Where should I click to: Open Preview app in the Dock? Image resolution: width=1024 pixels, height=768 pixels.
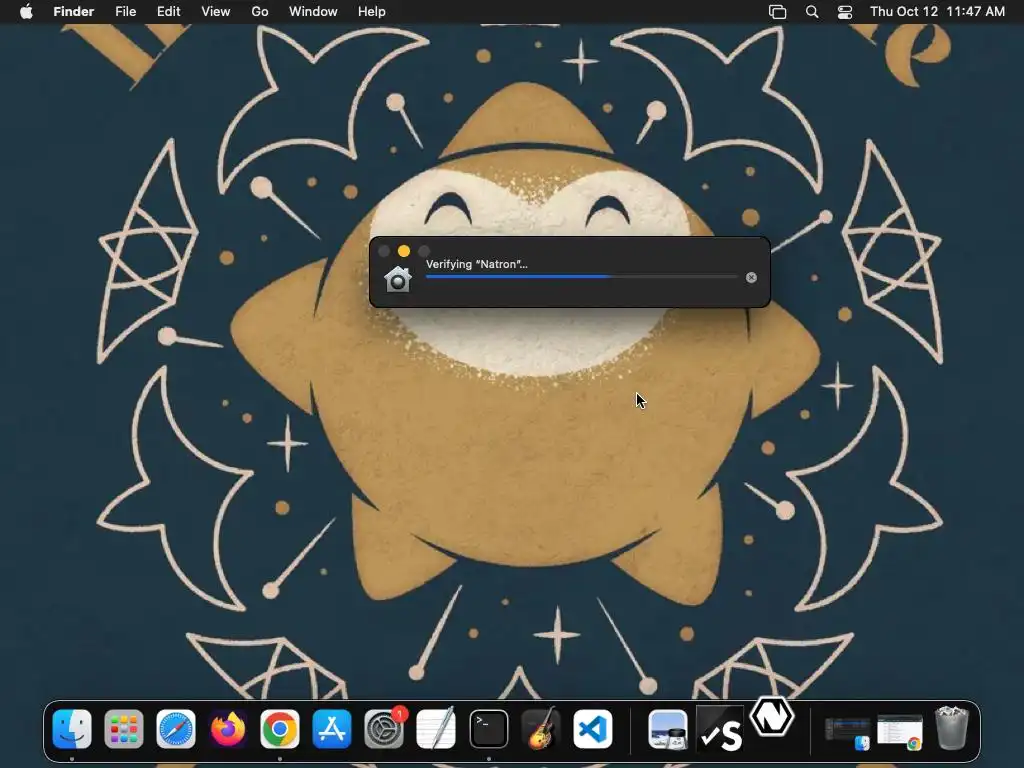pyautogui.click(x=667, y=729)
